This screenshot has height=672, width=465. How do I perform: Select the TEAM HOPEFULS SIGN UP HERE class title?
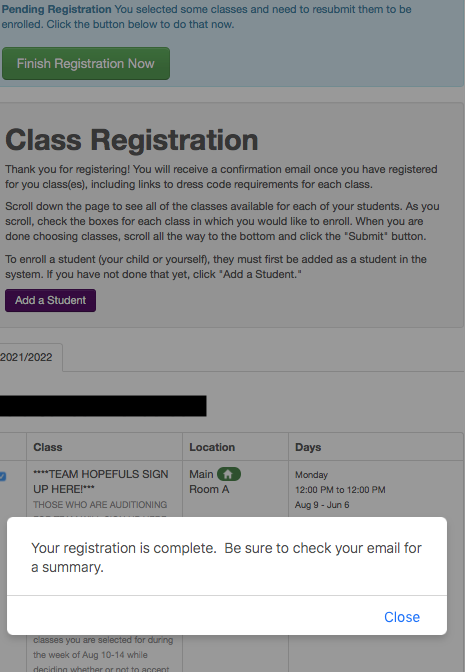[x=101, y=481]
